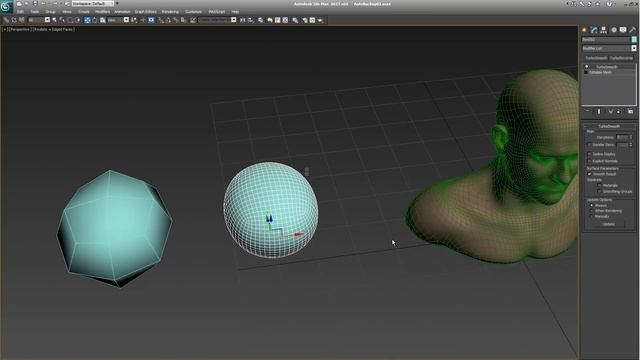Choose the Select Object tool
This screenshot has width=640, height=360.
(x=54, y=20)
